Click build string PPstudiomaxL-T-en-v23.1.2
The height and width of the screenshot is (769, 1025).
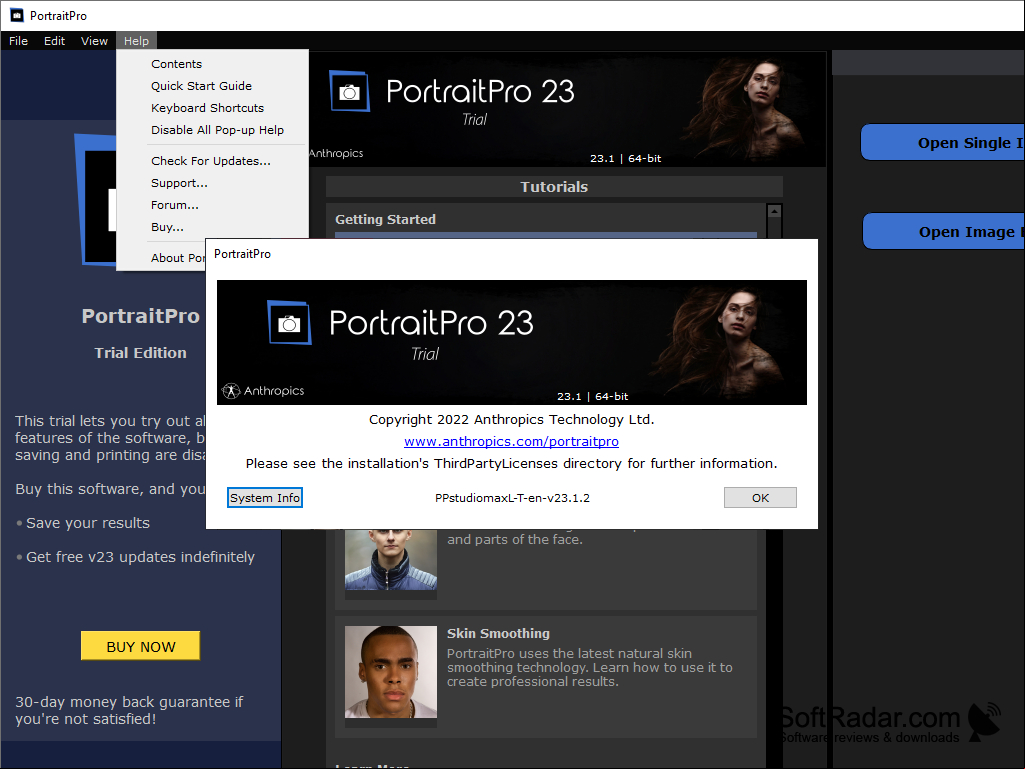[512, 498]
